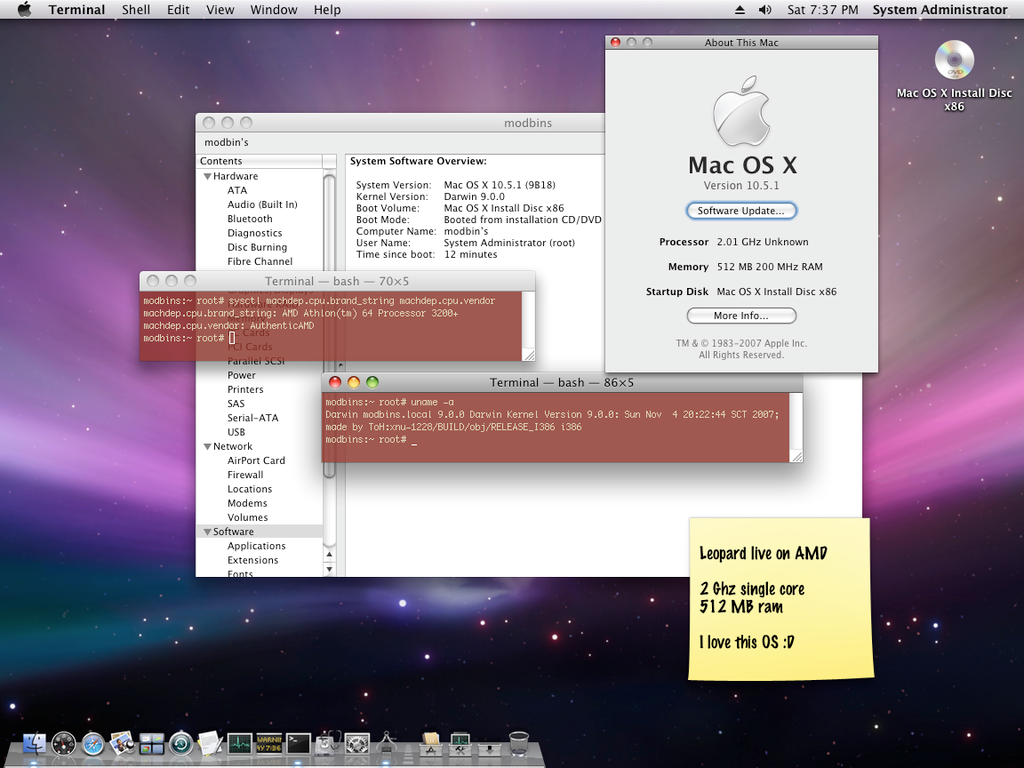
Task: Open the Applications stack in the Dock
Action: click(430, 744)
